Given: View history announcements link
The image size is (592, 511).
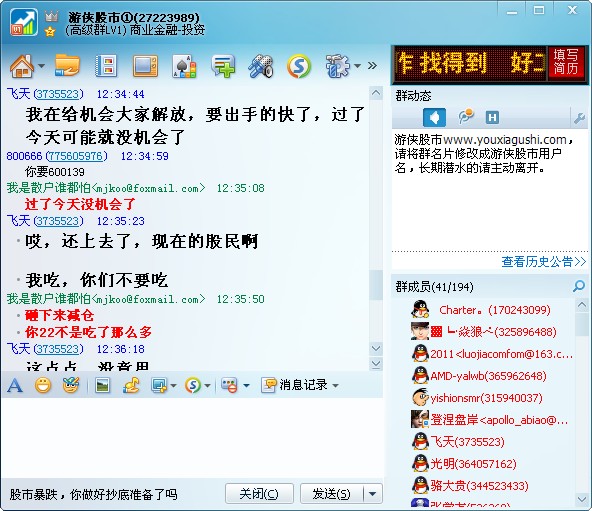Looking at the screenshot, I should point(543,261).
